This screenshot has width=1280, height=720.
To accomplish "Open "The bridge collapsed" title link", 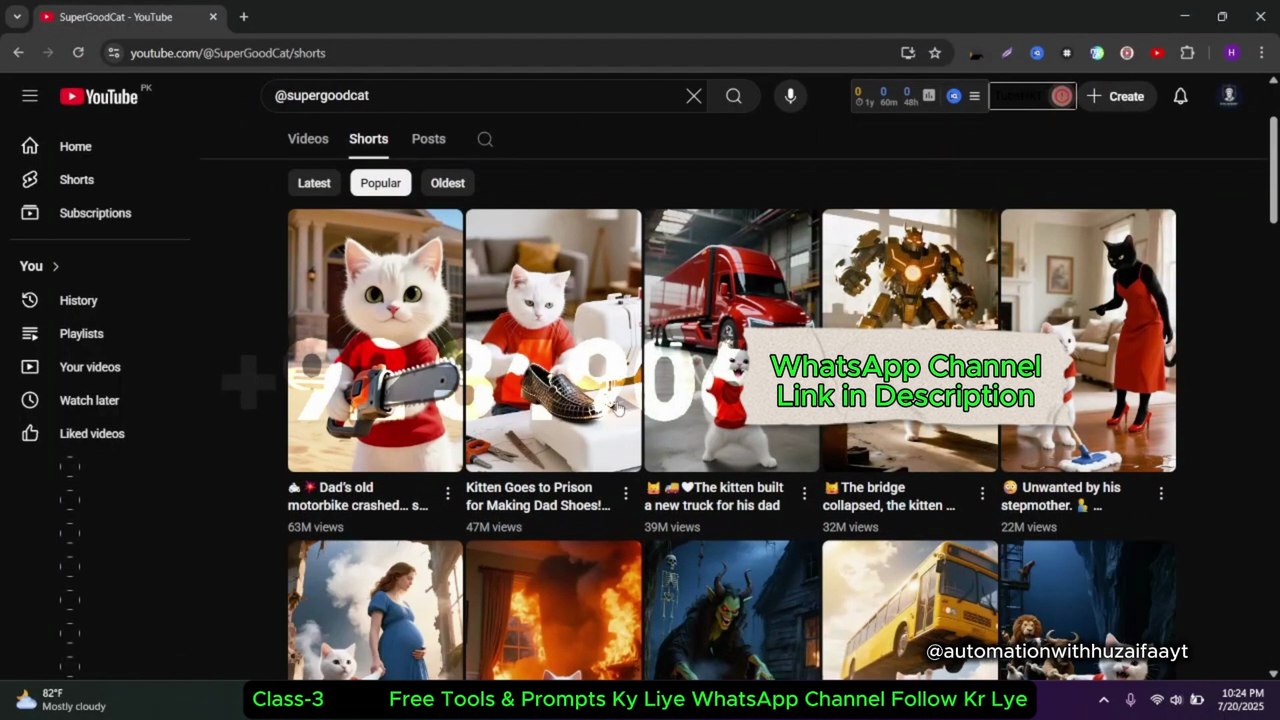I will pyautogui.click(x=890, y=497).
